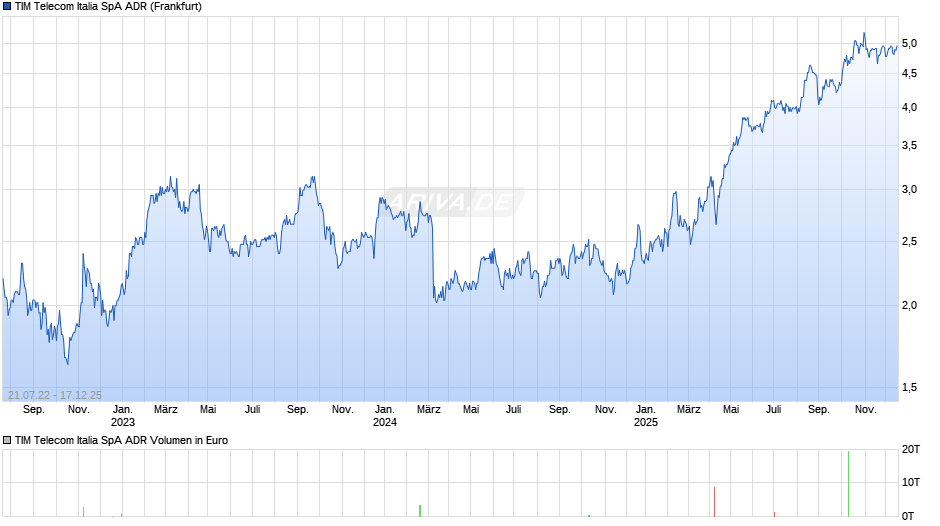This screenshot has height=526, width=940.
Task: Click the 1,5 price axis label
Action: point(909,387)
